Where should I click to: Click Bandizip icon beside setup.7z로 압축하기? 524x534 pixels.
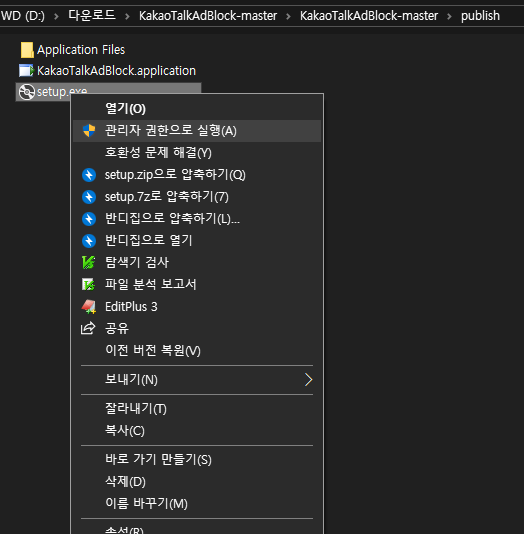pyautogui.click(x=89, y=197)
